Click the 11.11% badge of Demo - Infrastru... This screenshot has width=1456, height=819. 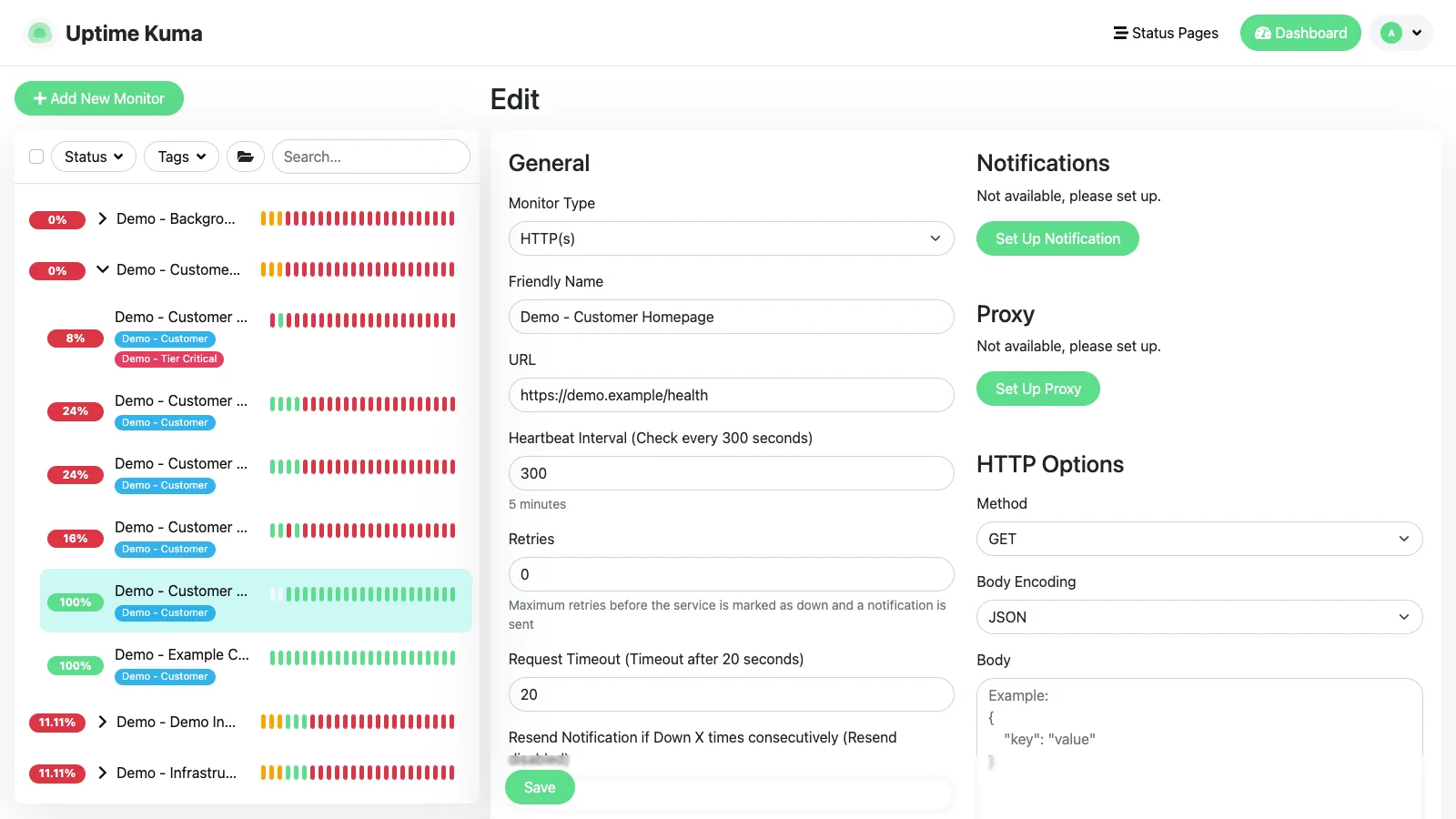click(57, 773)
